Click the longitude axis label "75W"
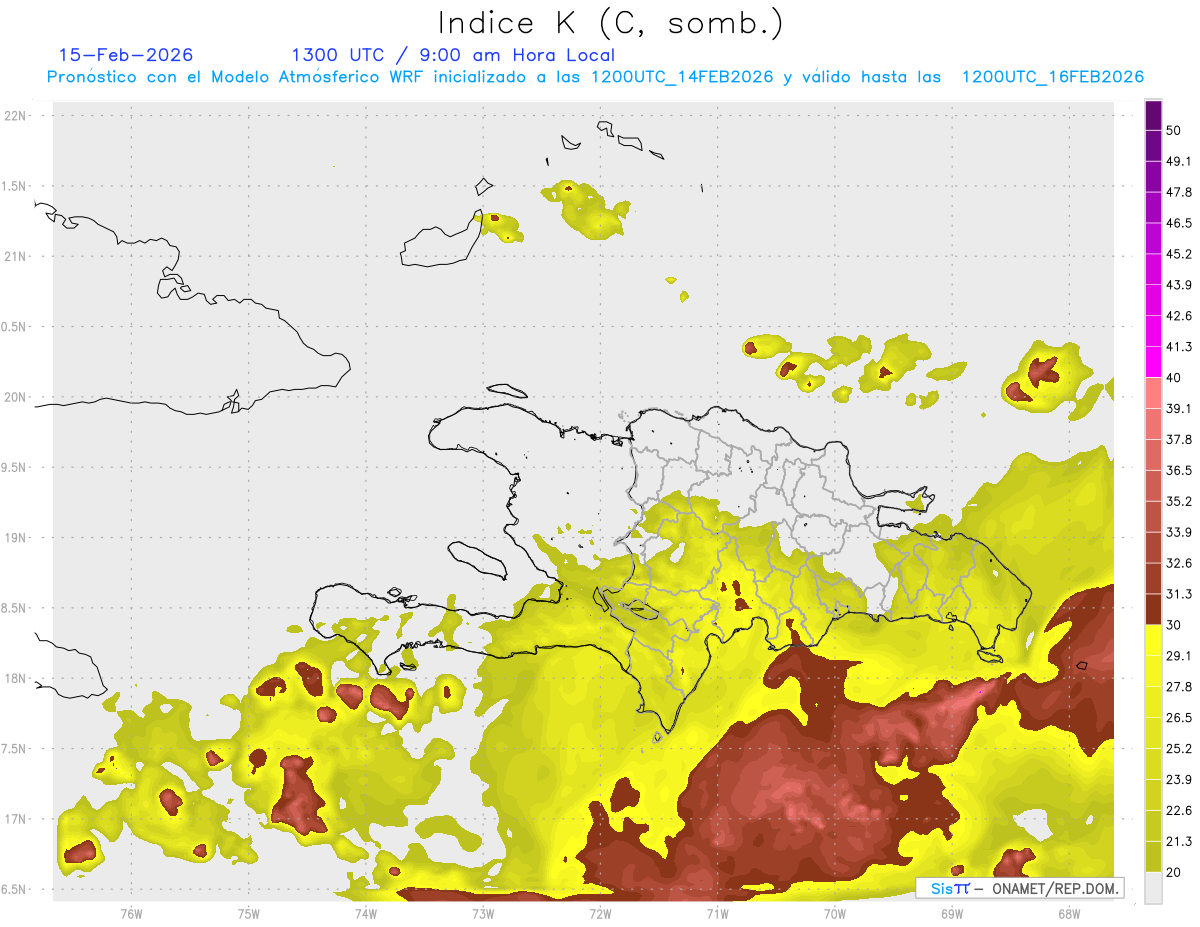Screen dimensions: 1200x927 click(x=248, y=914)
